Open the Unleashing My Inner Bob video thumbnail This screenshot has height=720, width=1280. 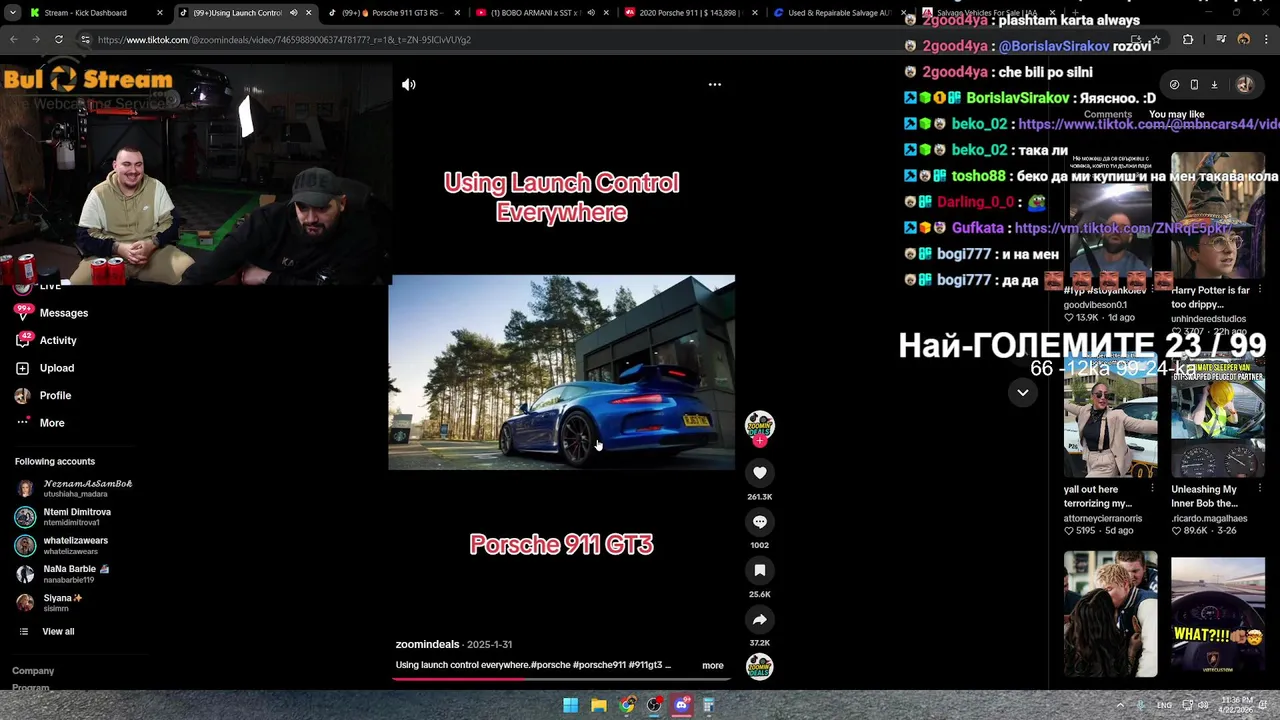(x=1218, y=414)
